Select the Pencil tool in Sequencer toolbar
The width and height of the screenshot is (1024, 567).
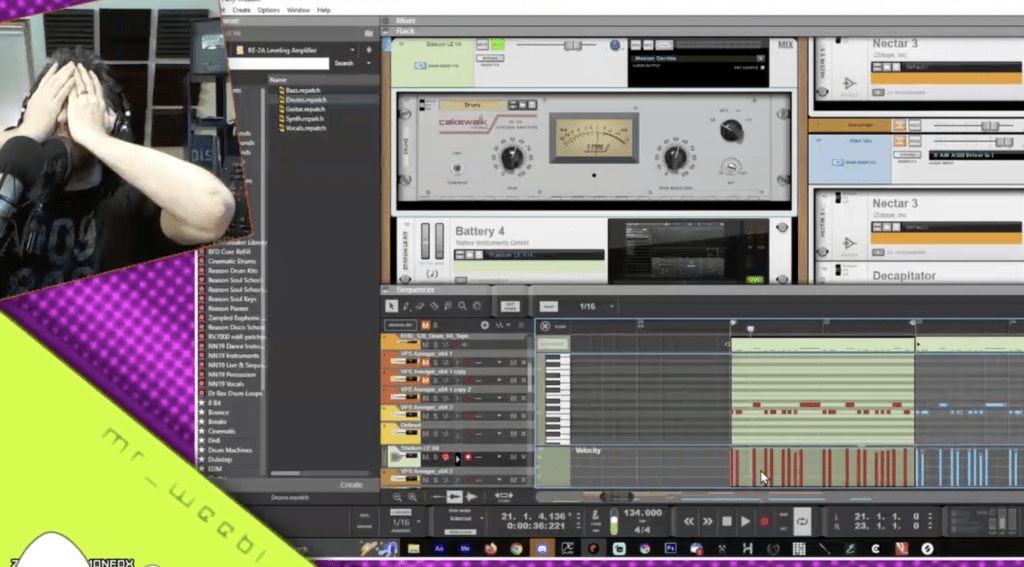click(406, 306)
